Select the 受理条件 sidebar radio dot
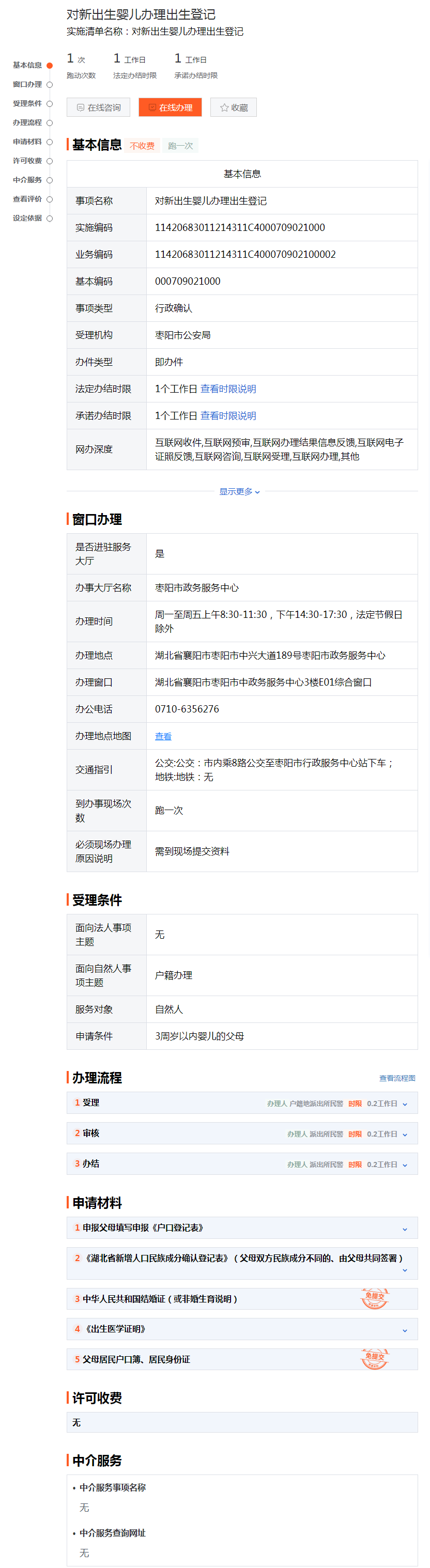The image size is (430, 1568). (x=50, y=104)
